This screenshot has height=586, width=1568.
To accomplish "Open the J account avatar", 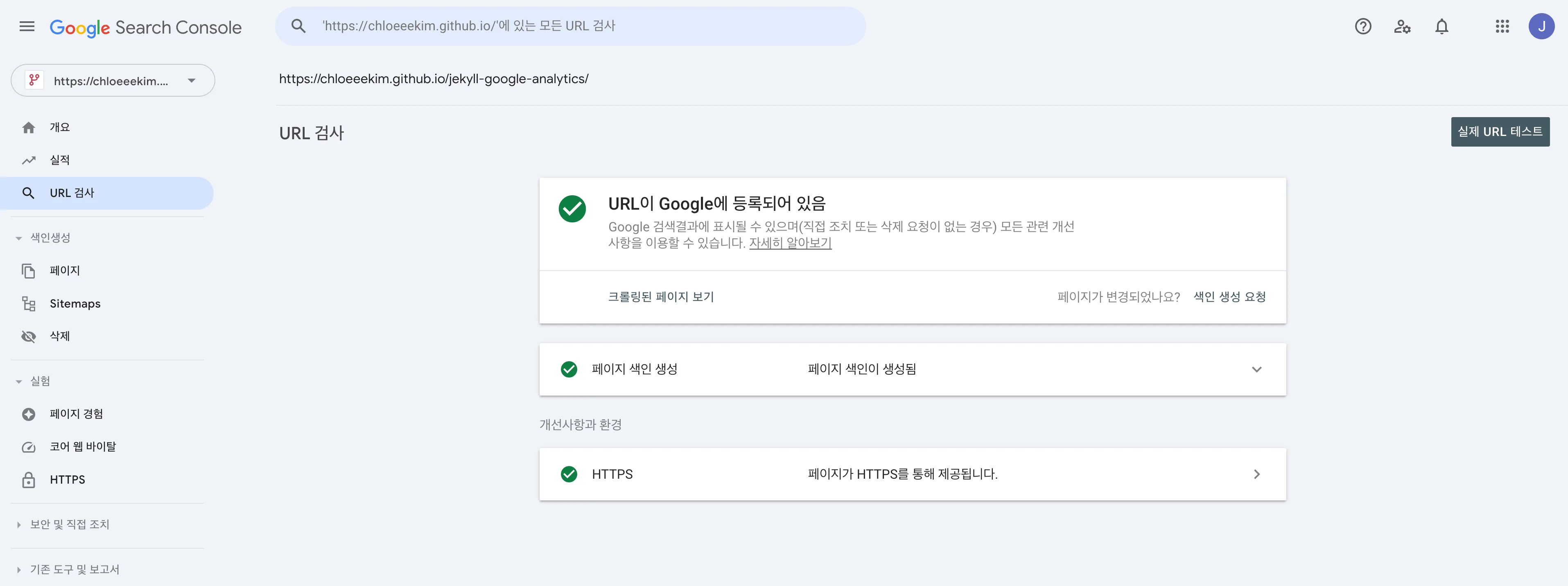I will [x=1541, y=26].
